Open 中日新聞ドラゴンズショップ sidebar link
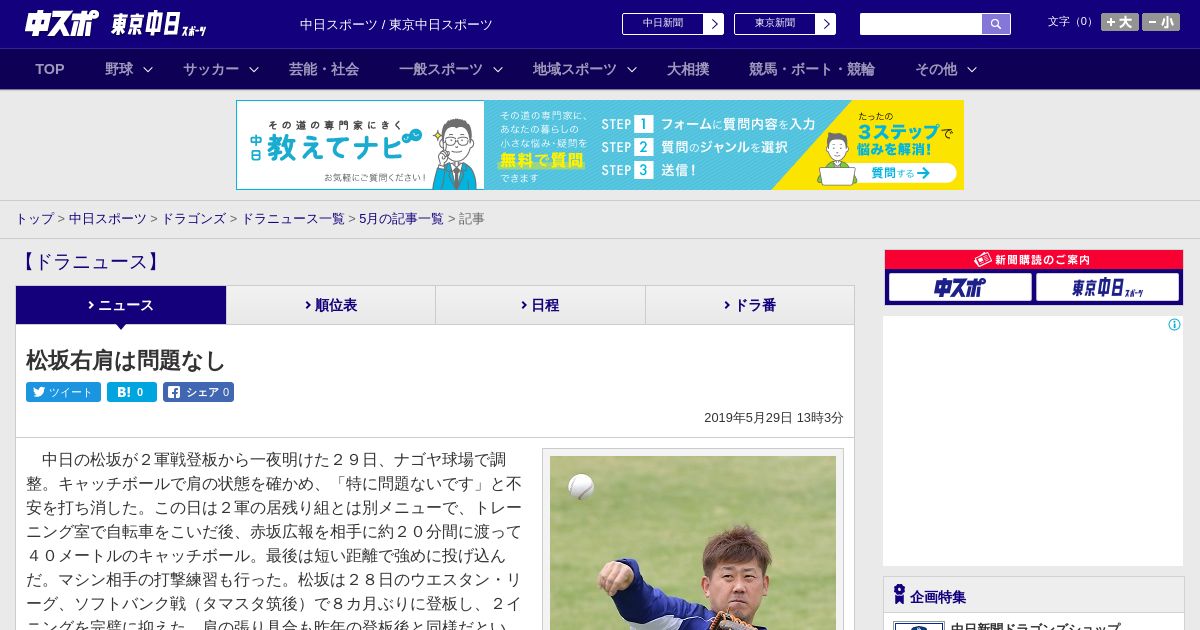 point(1035,627)
